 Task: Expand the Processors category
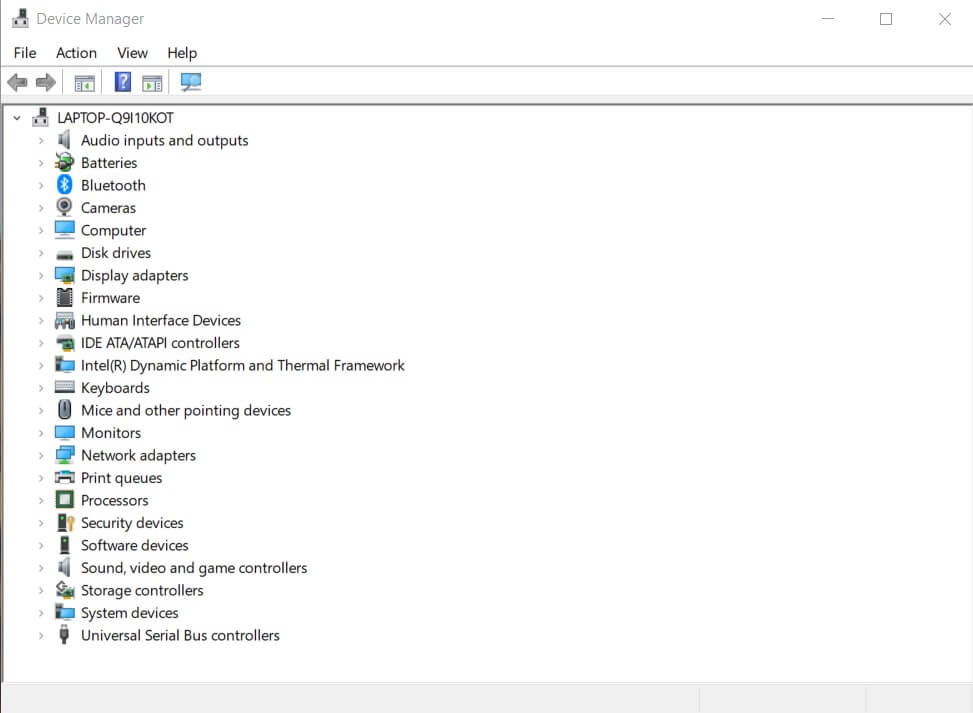41,501
